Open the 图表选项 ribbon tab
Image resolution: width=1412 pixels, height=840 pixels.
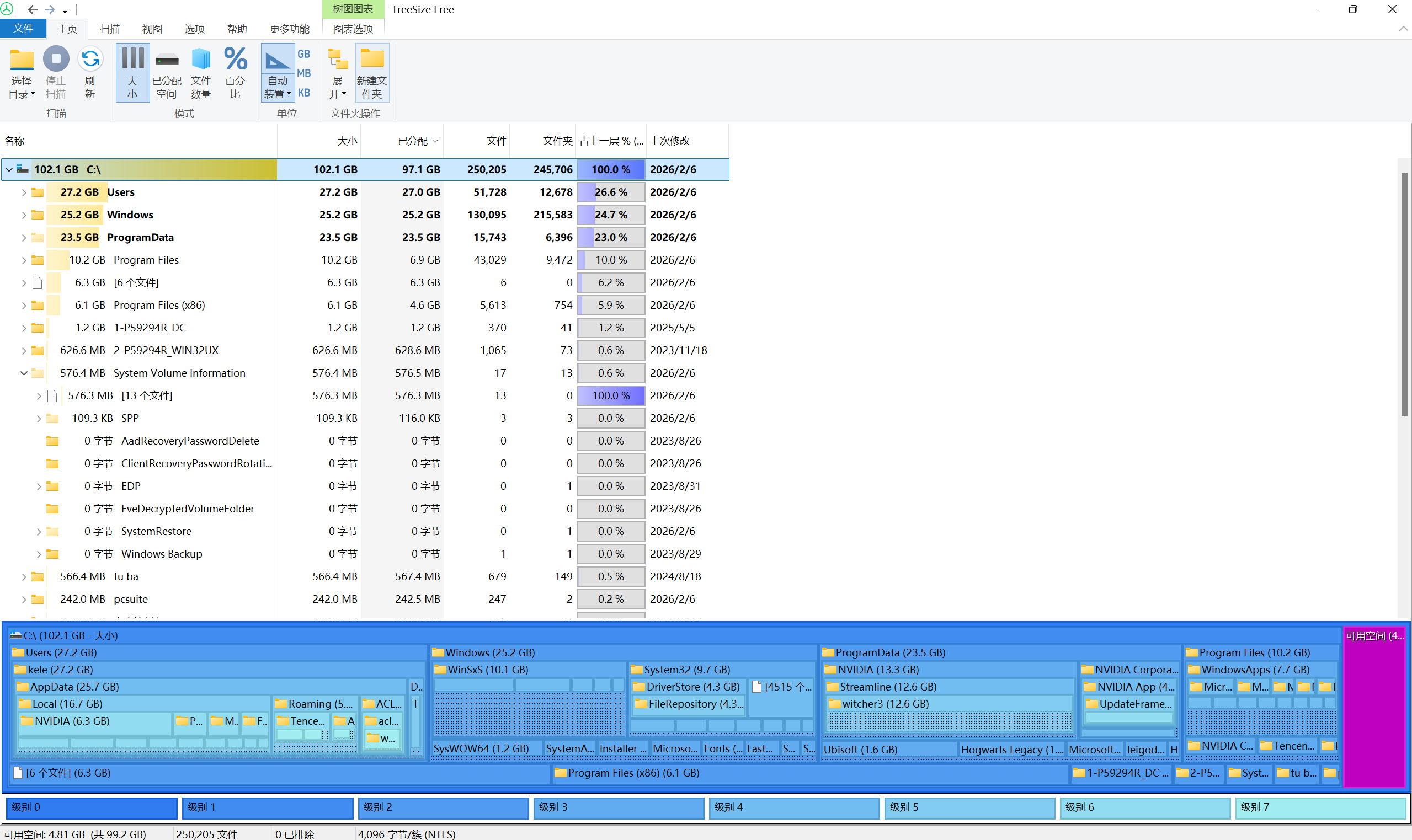pos(352,29)
